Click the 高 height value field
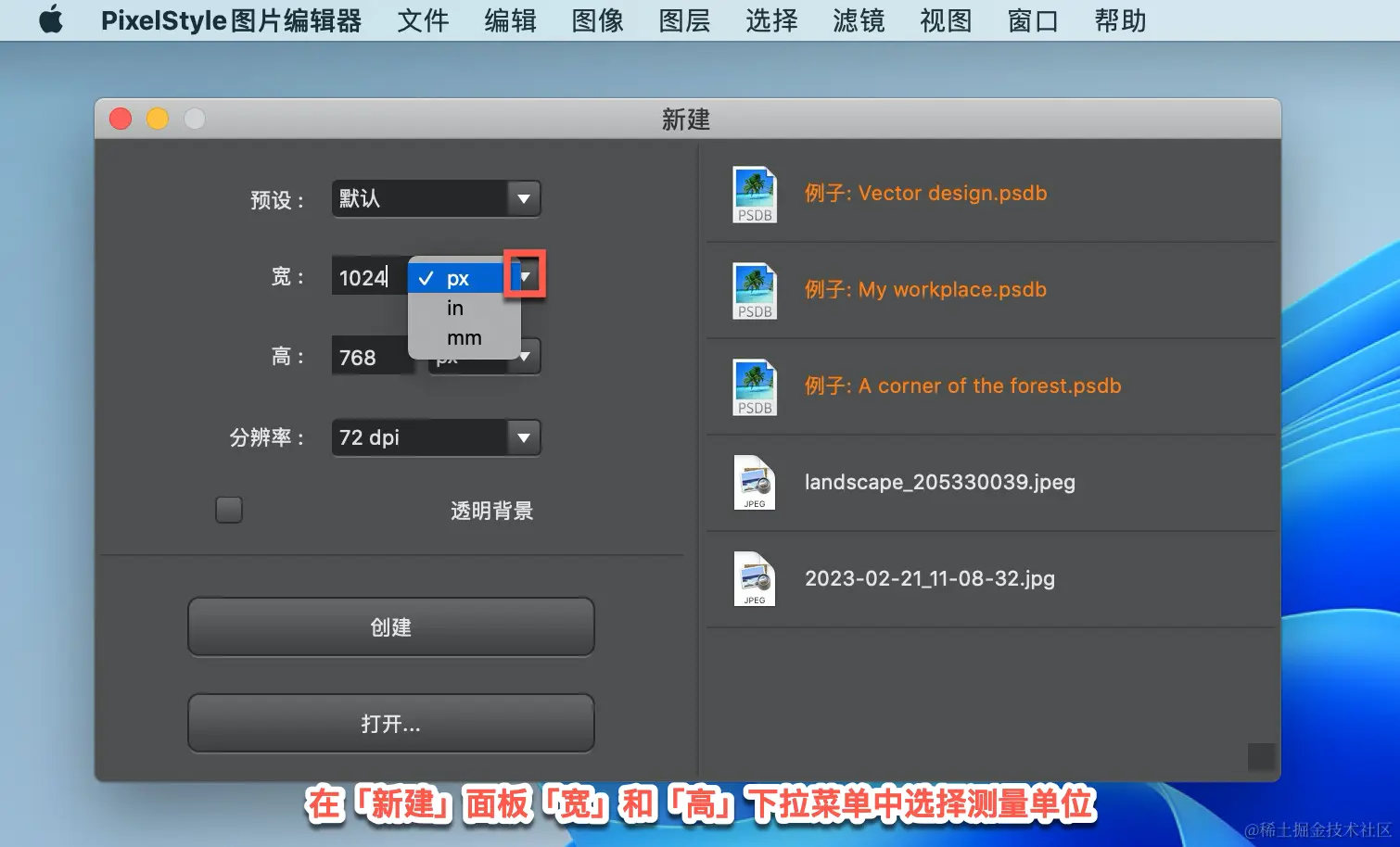 [372, 357]
